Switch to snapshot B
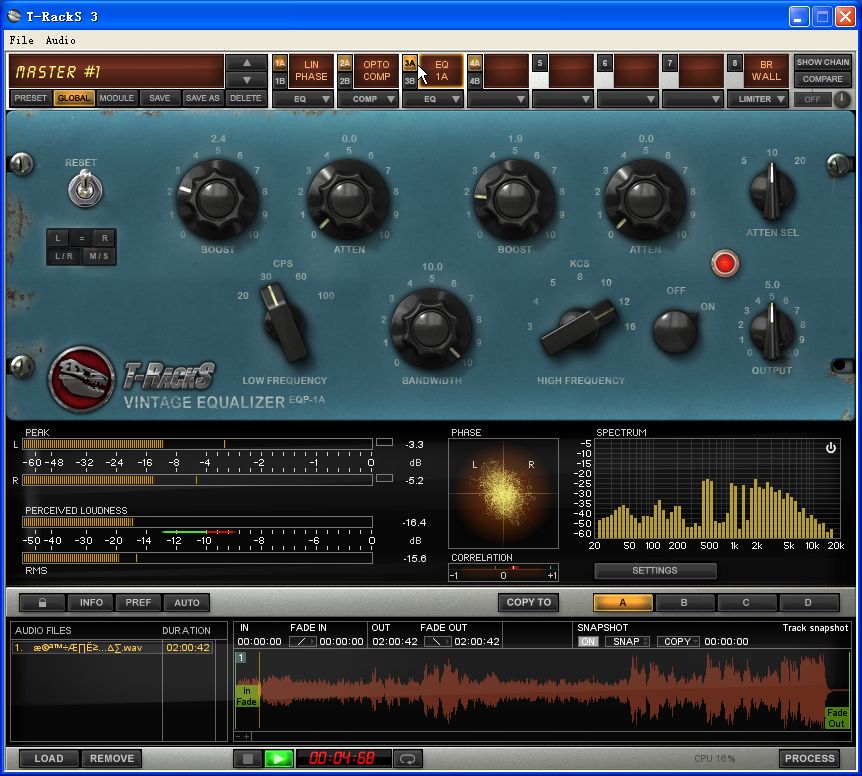 [x=684, y=602]
